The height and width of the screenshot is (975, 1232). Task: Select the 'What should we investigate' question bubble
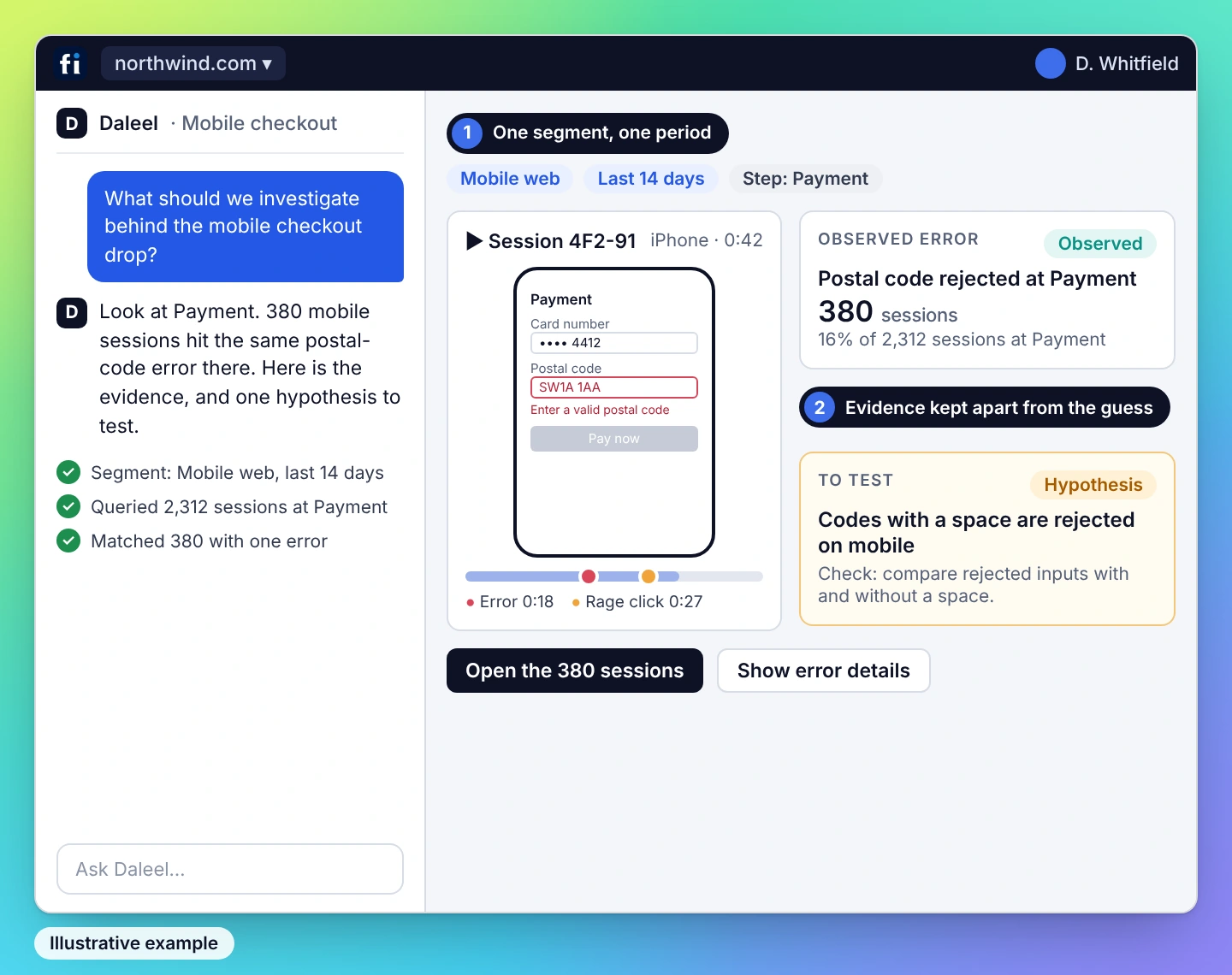pyautogui.click(x=246, y=227)
